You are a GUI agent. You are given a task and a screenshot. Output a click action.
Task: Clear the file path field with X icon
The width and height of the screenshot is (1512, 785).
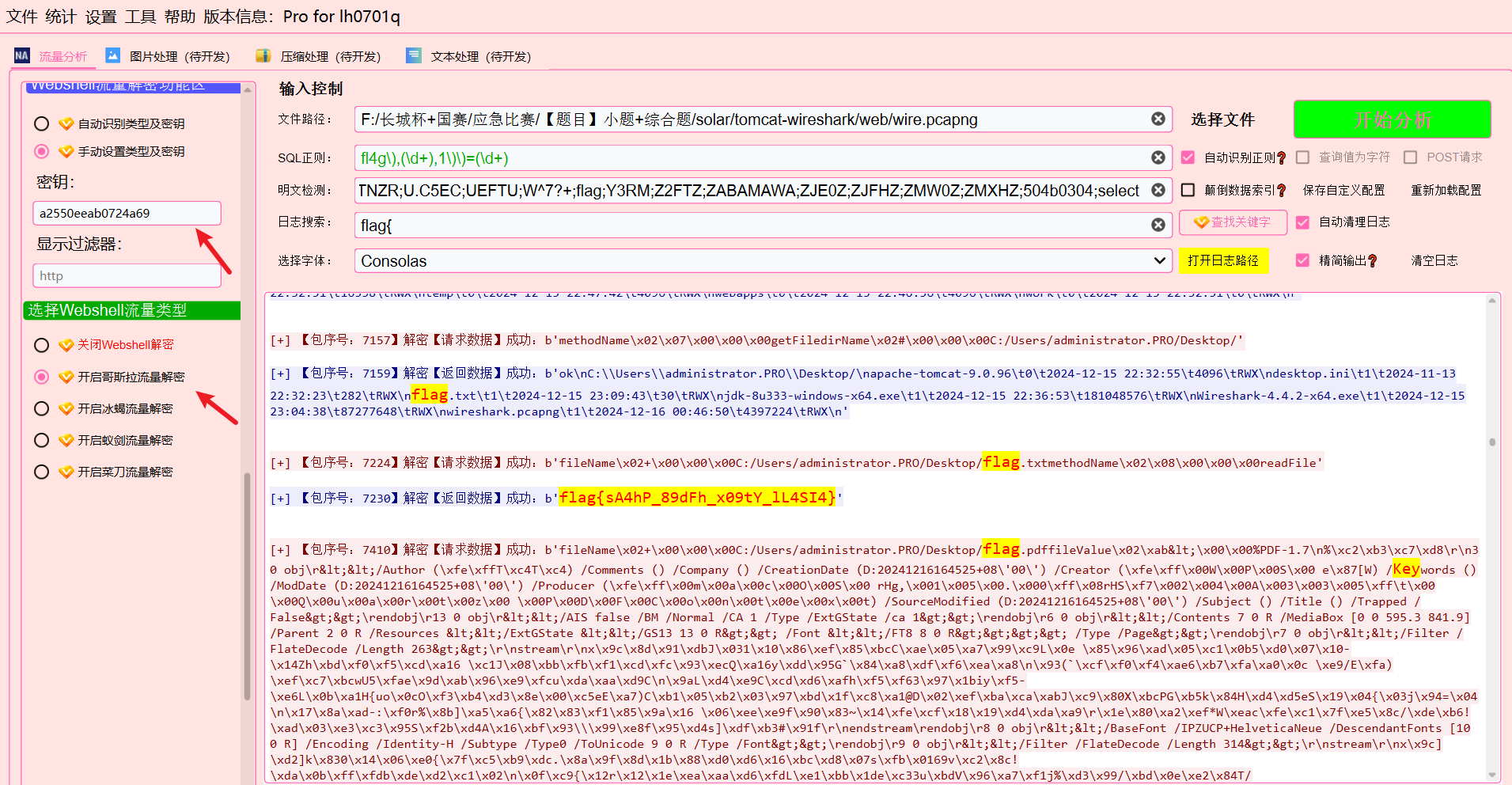[x=1158, y=119]
